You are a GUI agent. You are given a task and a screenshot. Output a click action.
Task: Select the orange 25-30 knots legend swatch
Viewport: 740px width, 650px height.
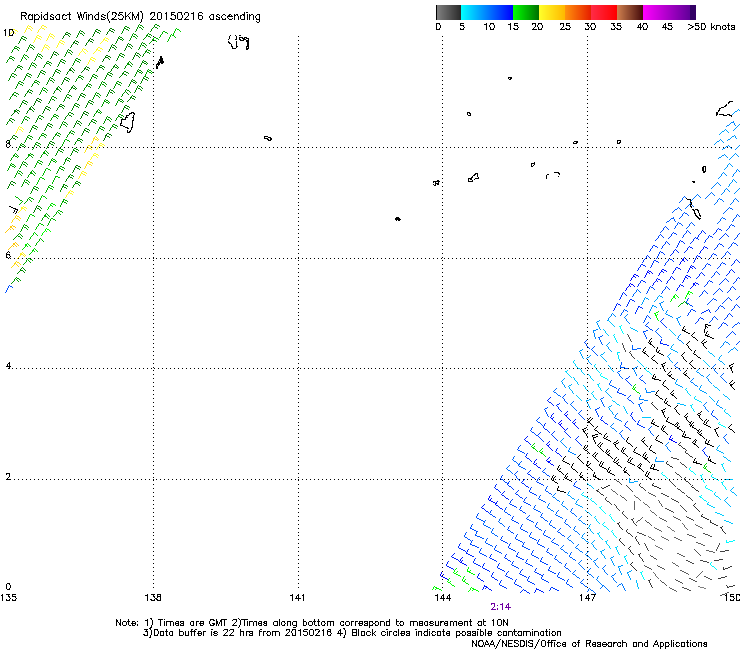[x=578, y=12]
